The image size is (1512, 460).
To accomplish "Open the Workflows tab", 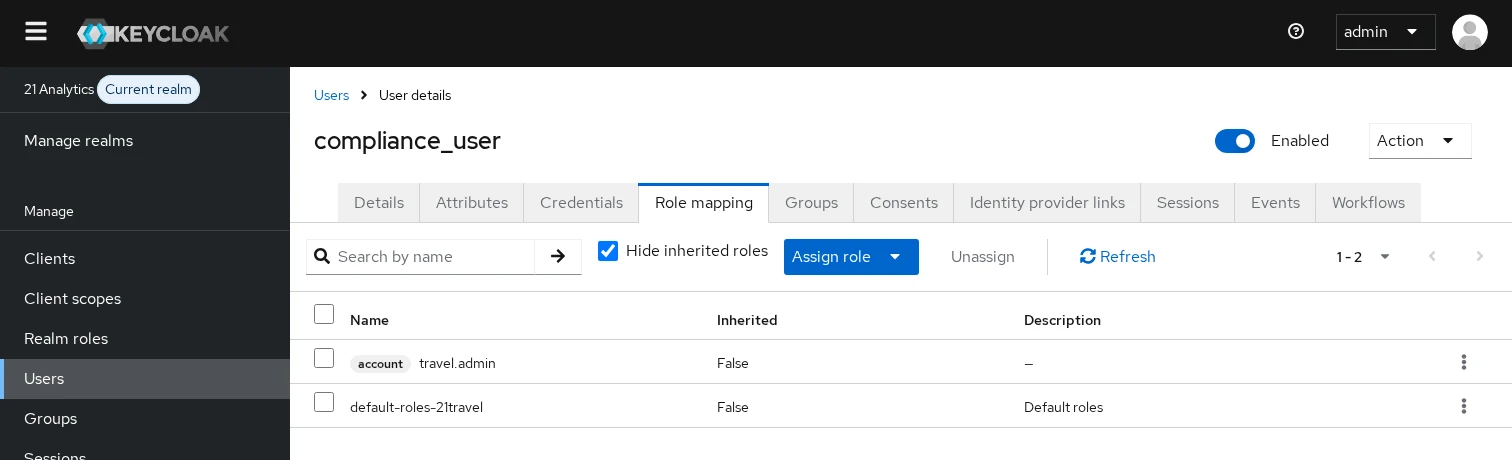I will pyautogui.click(x=1368, y=203).
